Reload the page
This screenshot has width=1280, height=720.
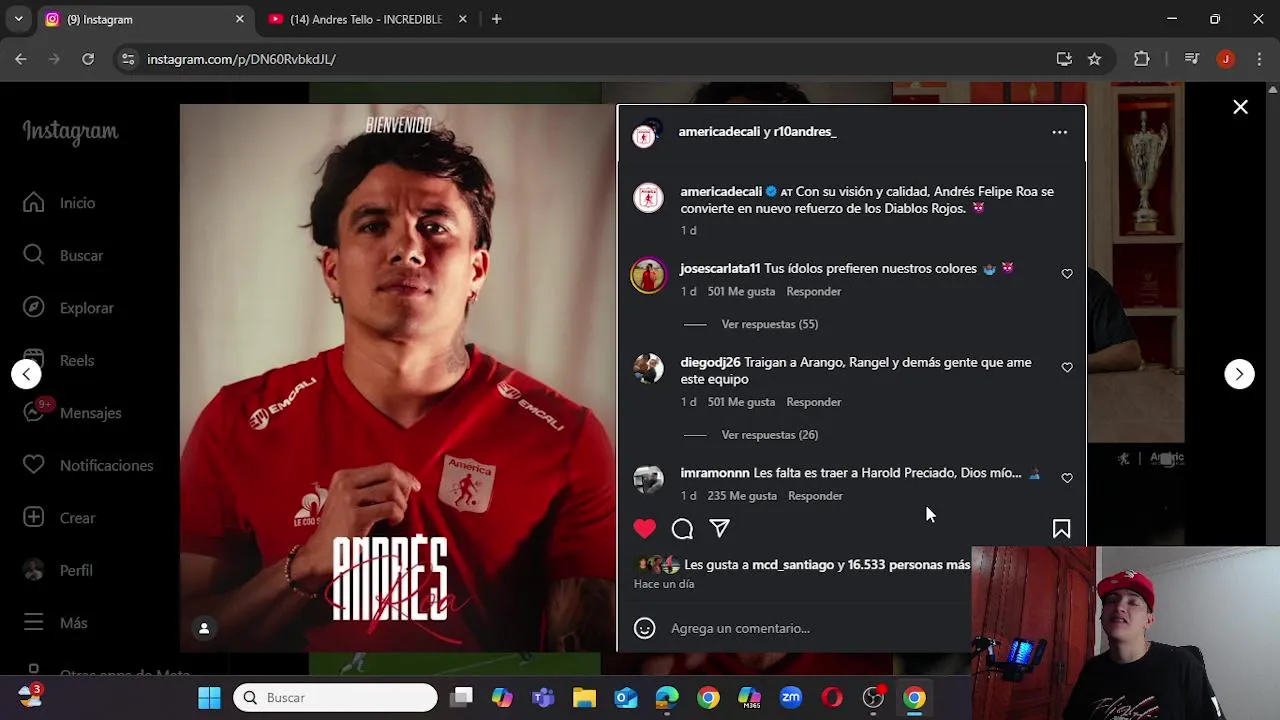click(88, 59)
